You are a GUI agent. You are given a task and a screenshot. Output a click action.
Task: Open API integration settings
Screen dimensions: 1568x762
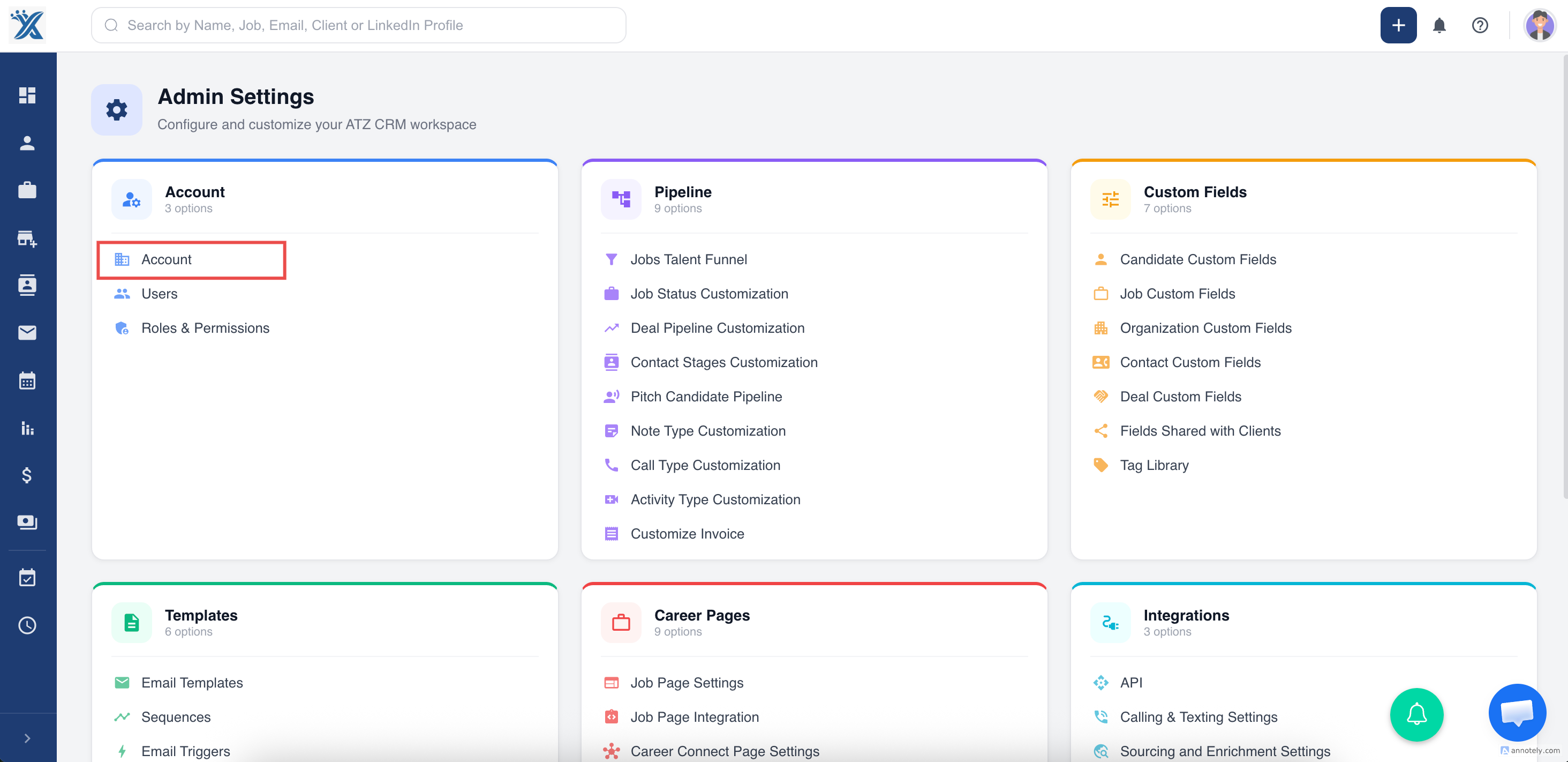point(1131,683)
